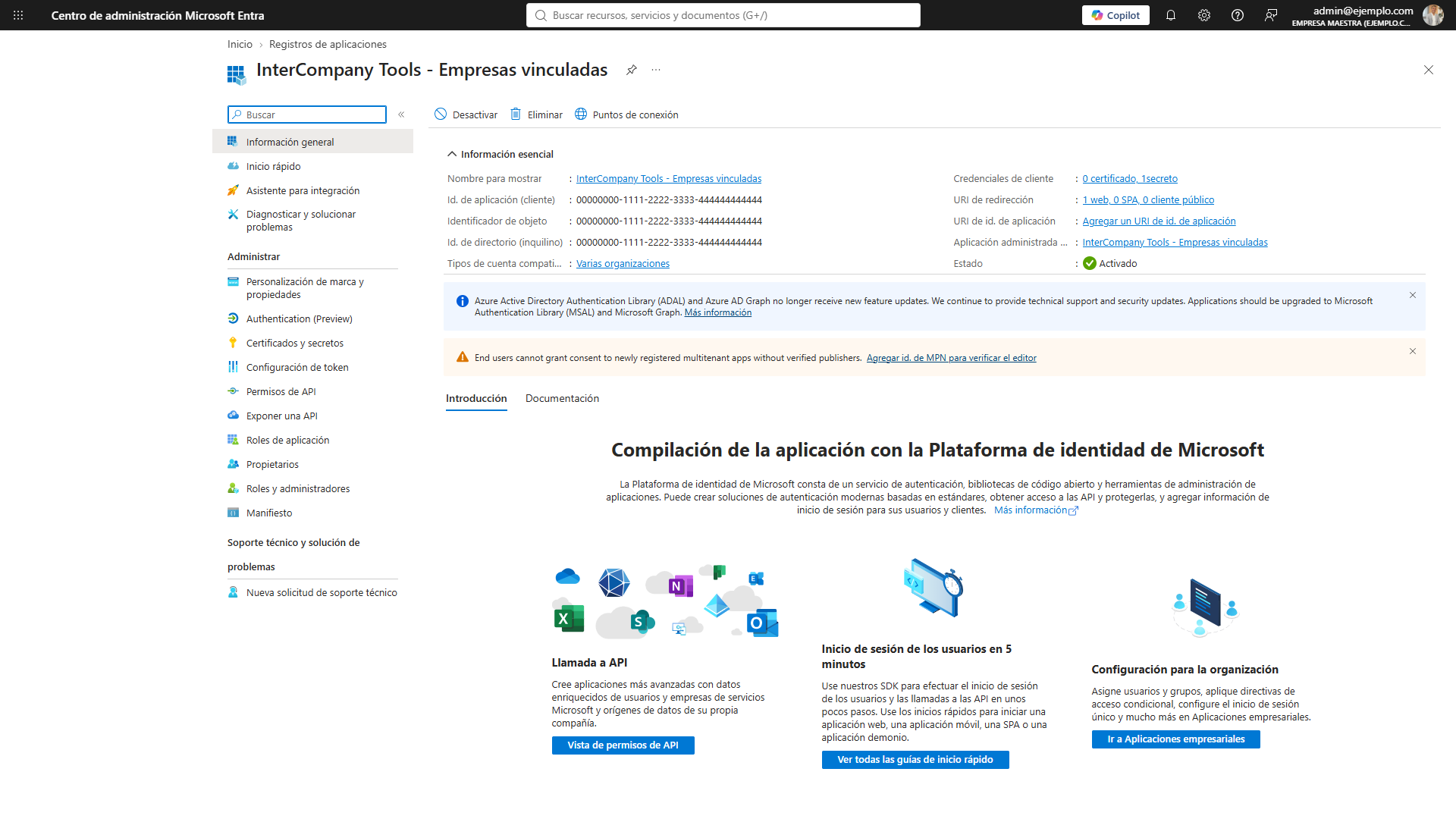This screenshot has height=819, width=1456.
Task: Open the Copilot button
Action: tap(1116, 15)
